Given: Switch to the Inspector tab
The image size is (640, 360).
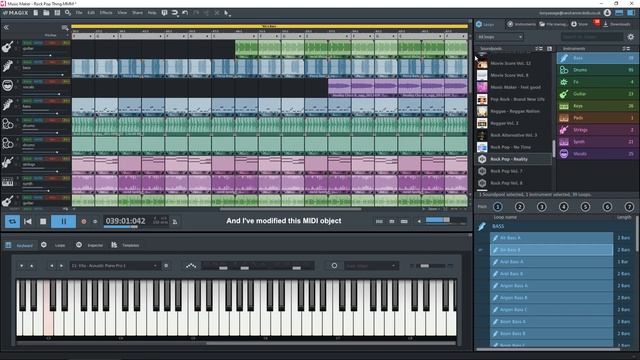Looking at the screenshot, I should coord(90,245).
